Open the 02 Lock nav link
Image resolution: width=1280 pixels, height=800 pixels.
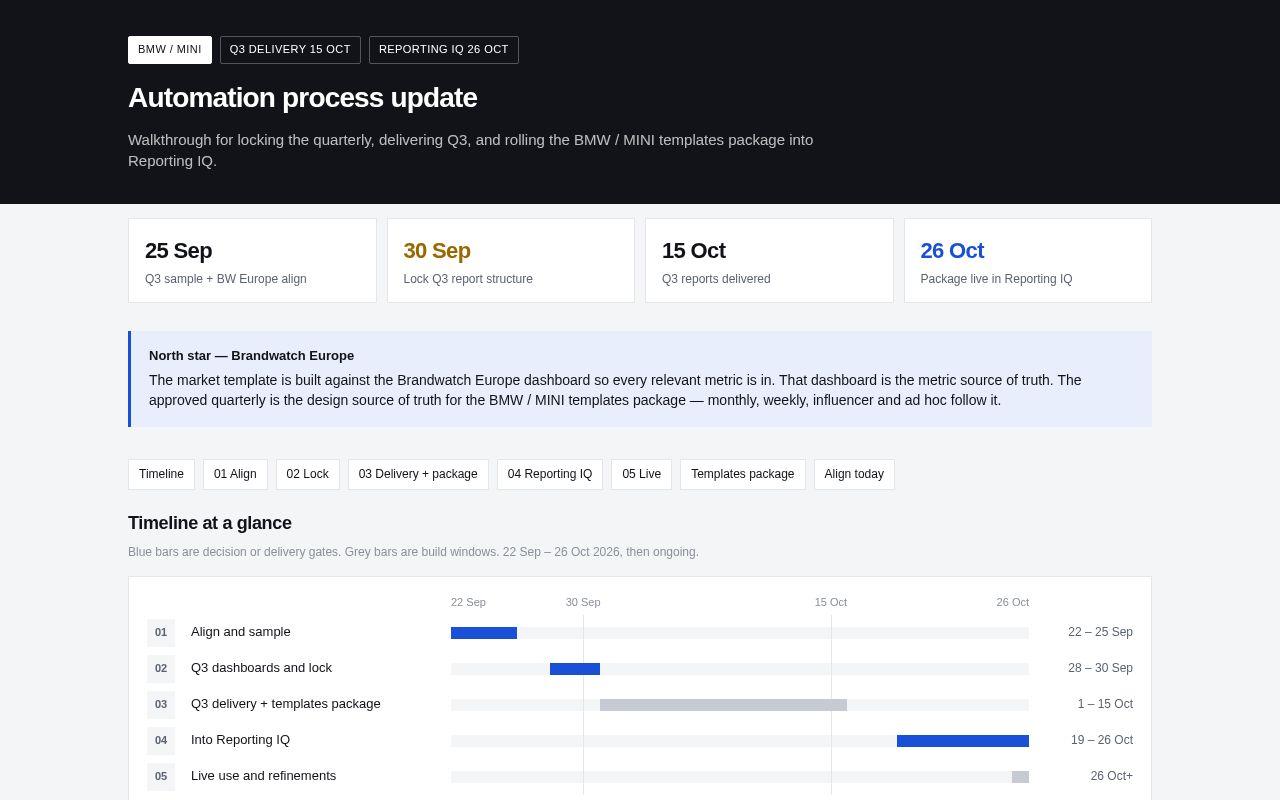[308, 474]
